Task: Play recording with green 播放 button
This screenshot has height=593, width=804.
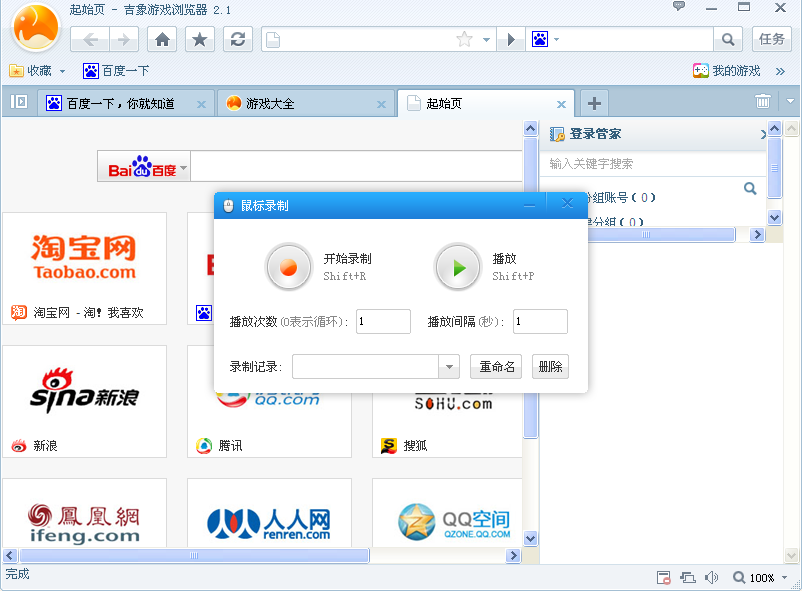Action: tap(458, 267)
